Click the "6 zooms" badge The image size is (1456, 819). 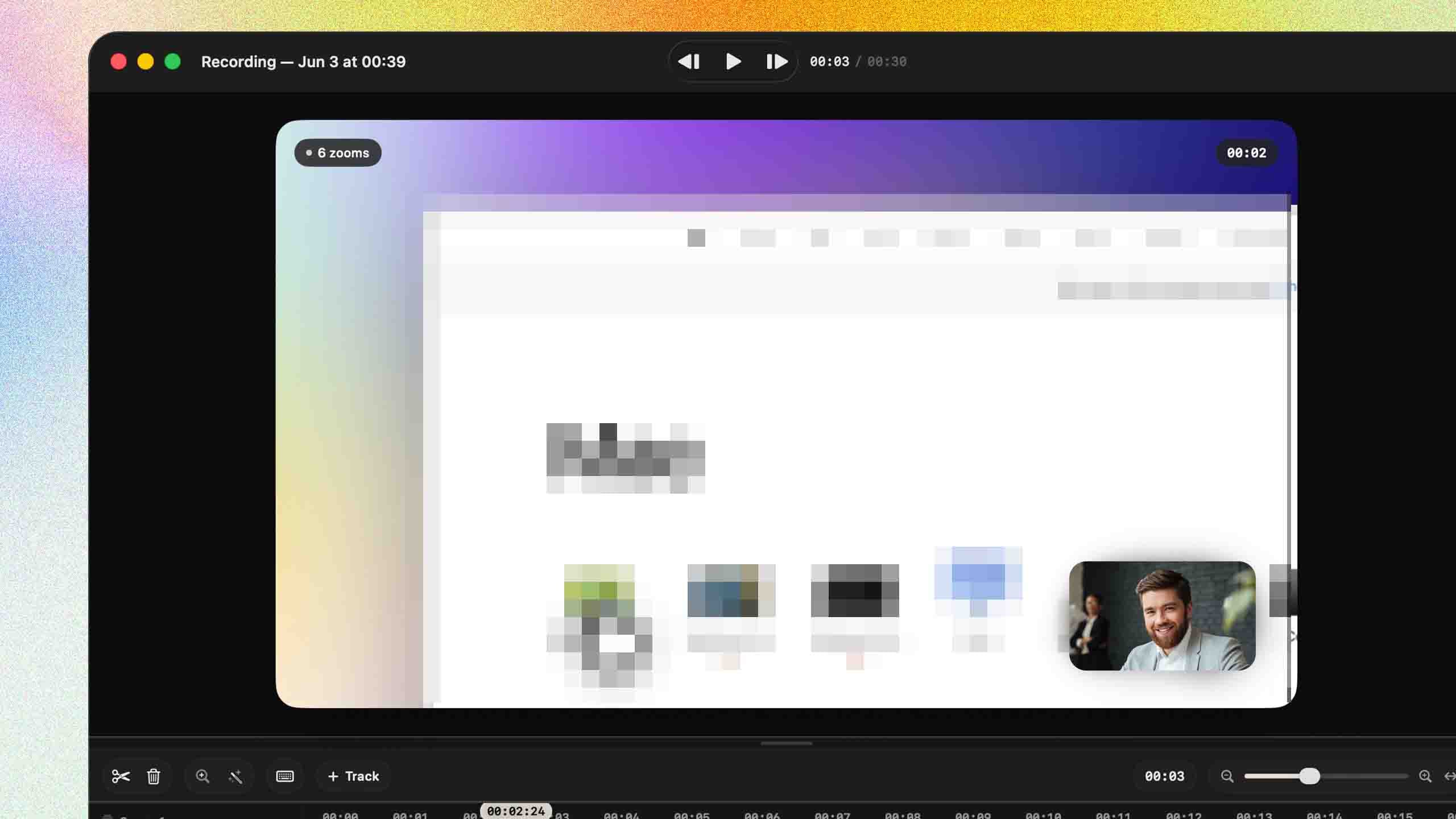[338, 153]
